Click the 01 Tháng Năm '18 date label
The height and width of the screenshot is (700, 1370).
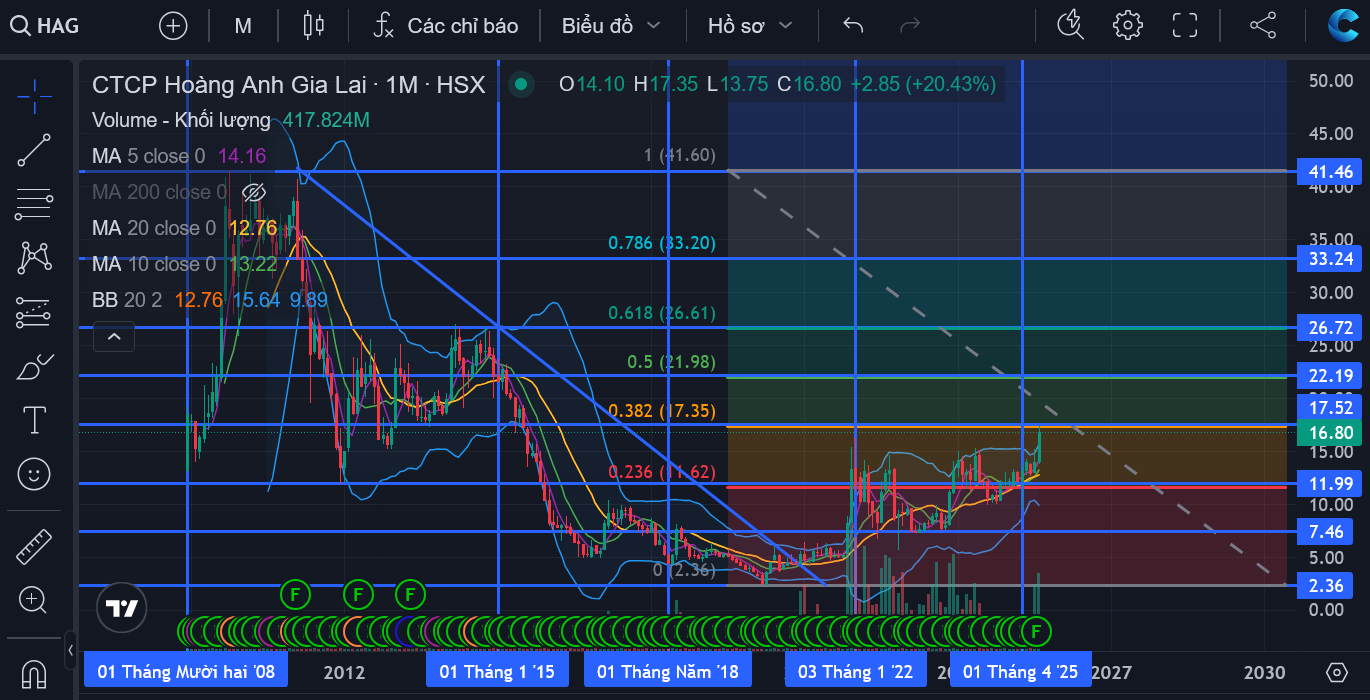(x=668, y=671)
